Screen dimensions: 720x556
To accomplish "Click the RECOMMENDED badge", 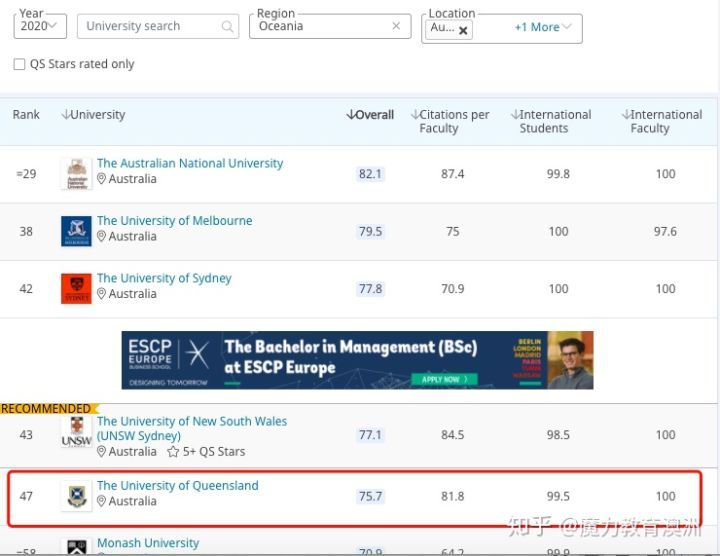I will point(48,409).
